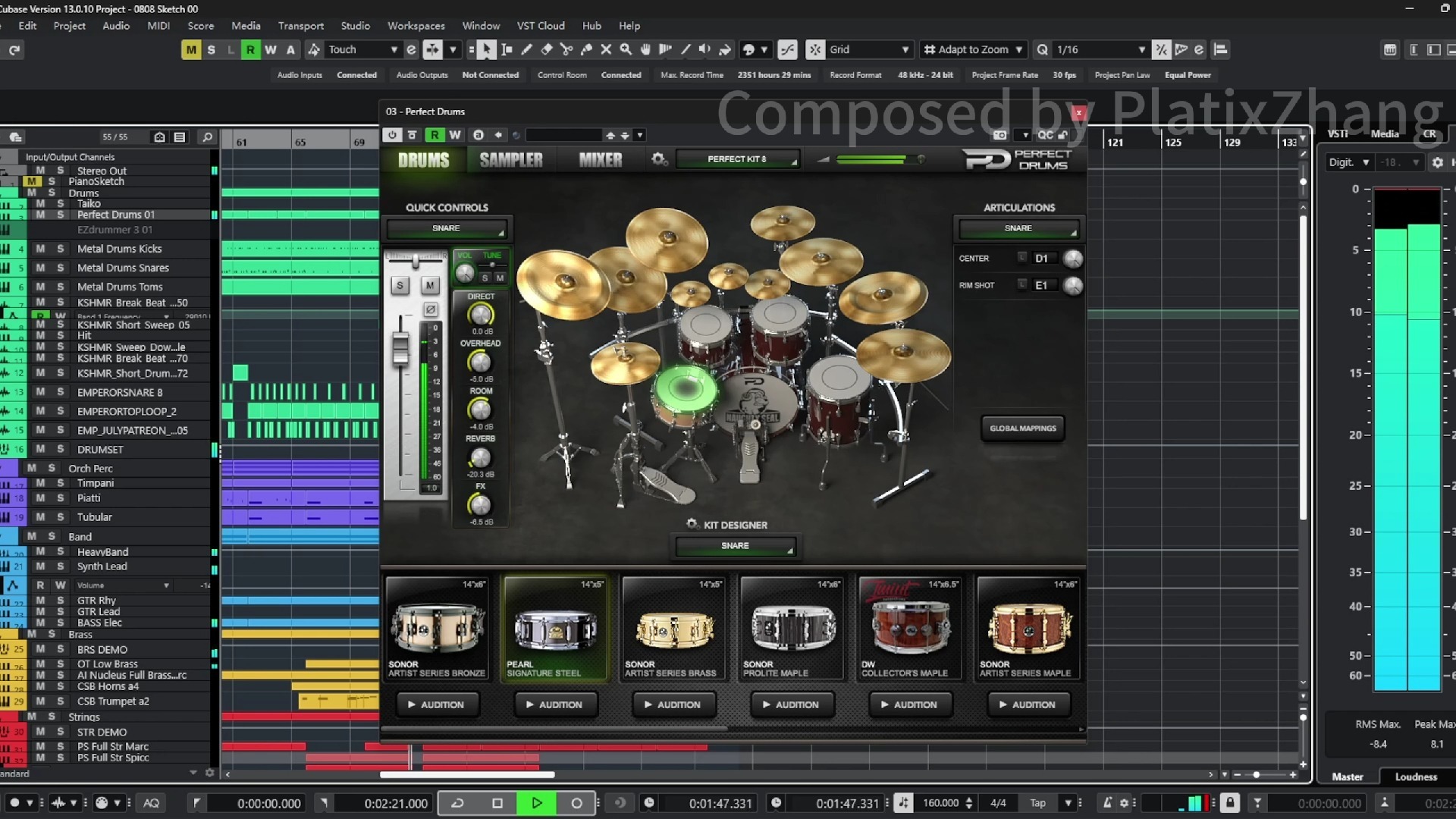The height and width of the screenshot is (819, 1456).
Task: Open the Project menu
Action: (70, 26)
